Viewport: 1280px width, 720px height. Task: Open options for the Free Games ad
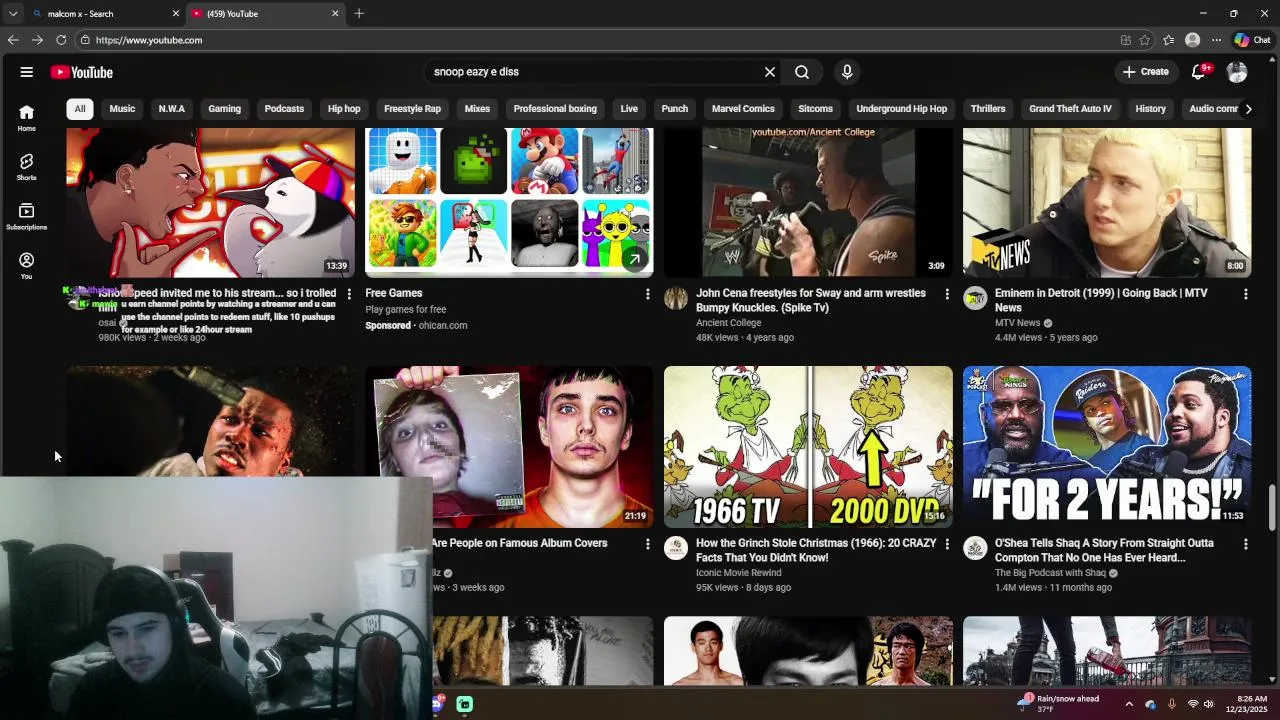647,294
